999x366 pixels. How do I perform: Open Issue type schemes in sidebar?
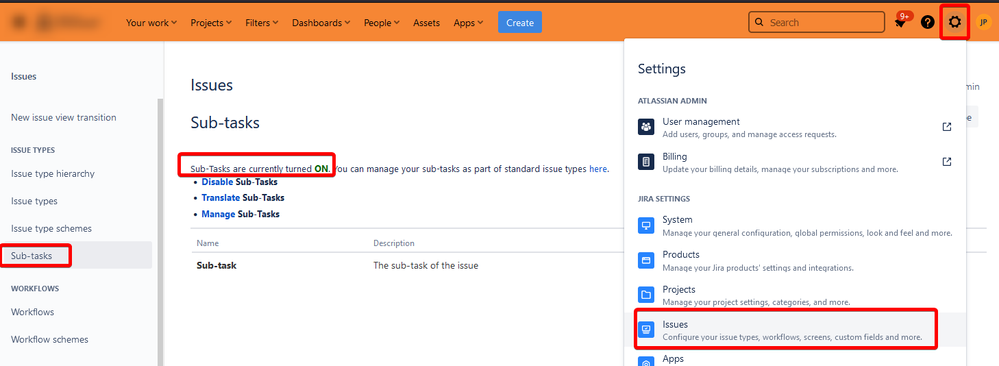pyautogui.click(x=52, y=228)
